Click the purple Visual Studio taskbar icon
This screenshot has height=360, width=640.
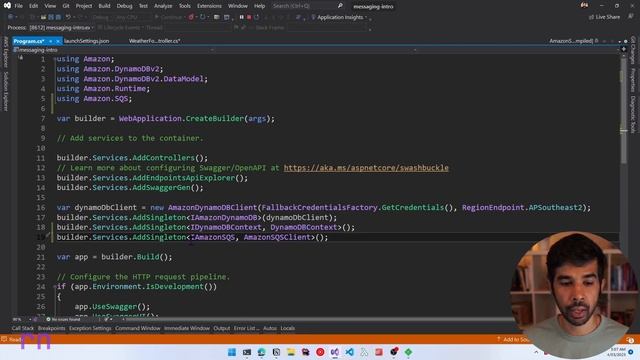[x=335, y=352]
